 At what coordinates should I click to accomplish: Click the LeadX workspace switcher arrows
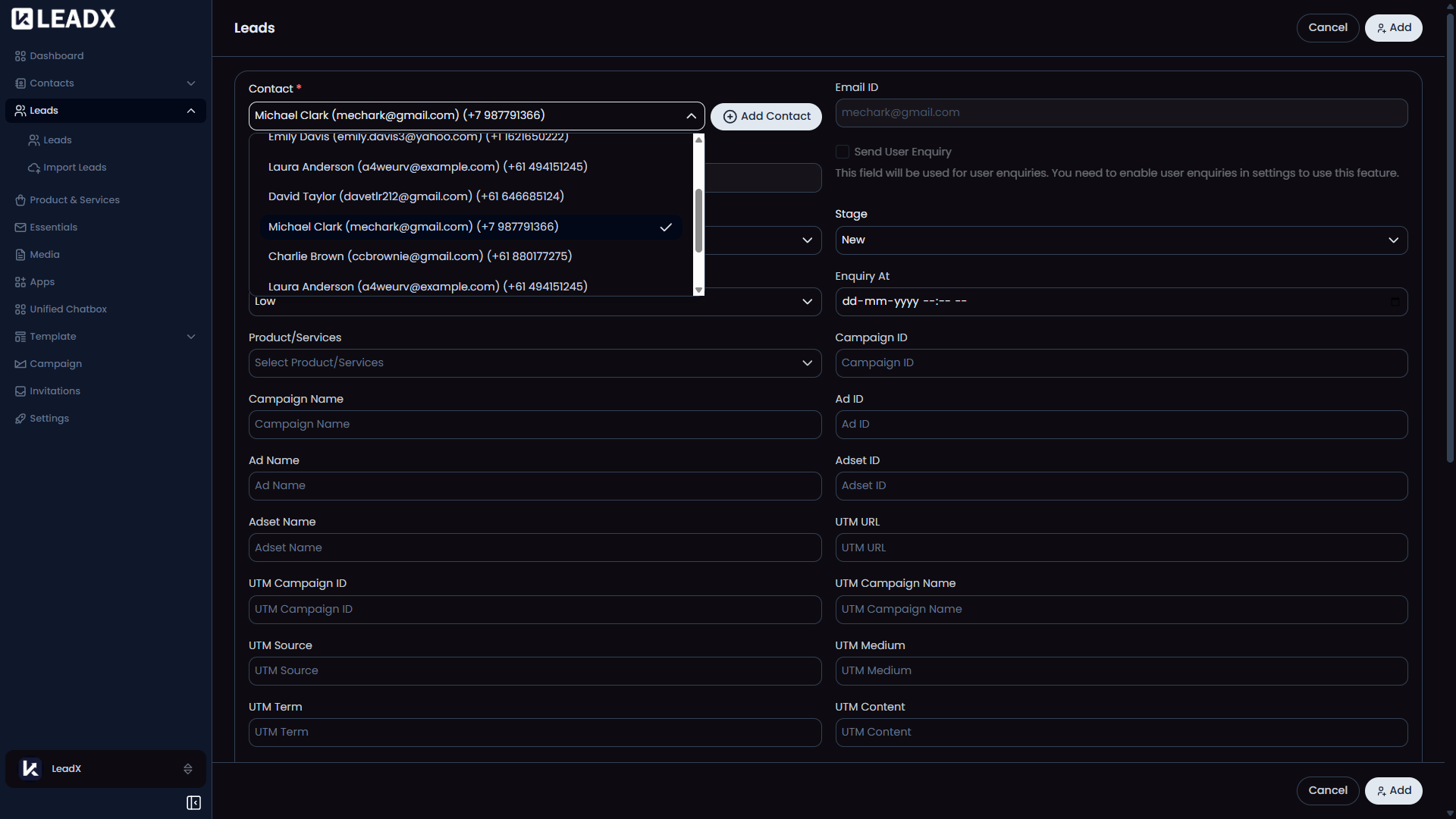point(187,769)
